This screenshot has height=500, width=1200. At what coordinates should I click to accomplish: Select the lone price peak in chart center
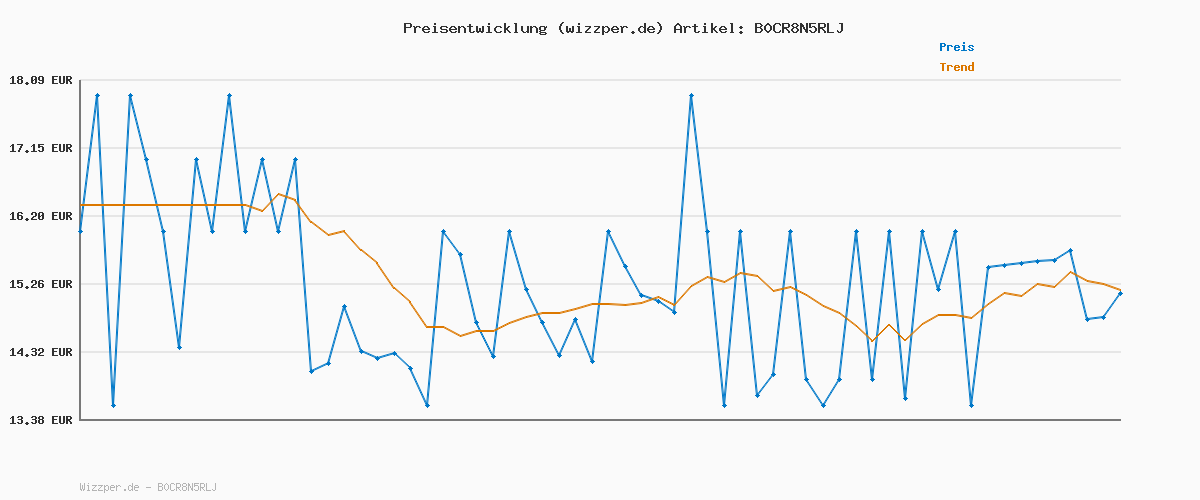pos(691,95)
